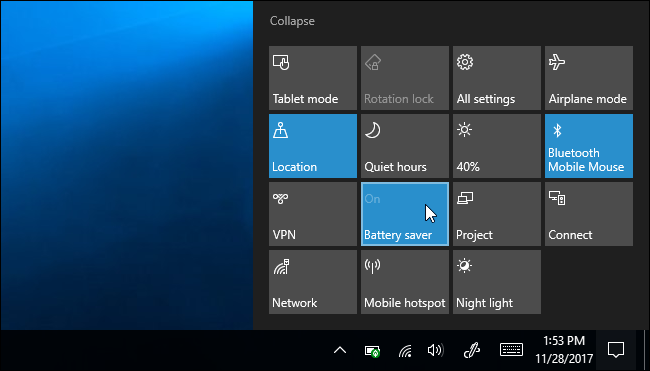
Task: Open the Project display tile
Action: pyautogui.click(x=497, y=214)
